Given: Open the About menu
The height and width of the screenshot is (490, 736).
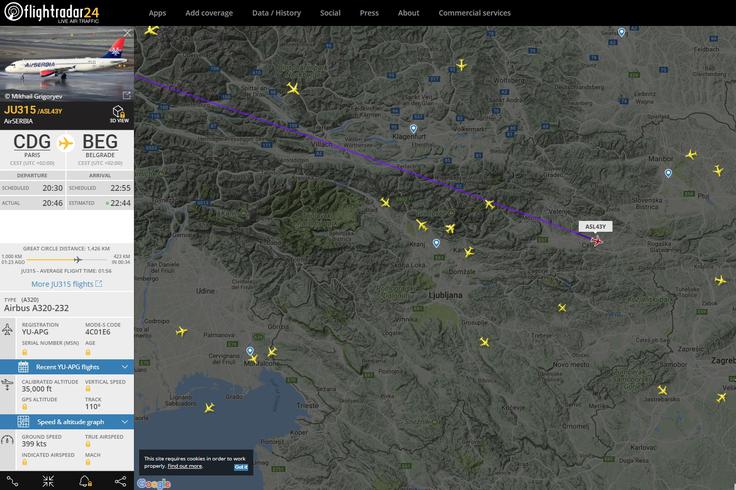Looking at the screenshot, I should pos(408,13).
